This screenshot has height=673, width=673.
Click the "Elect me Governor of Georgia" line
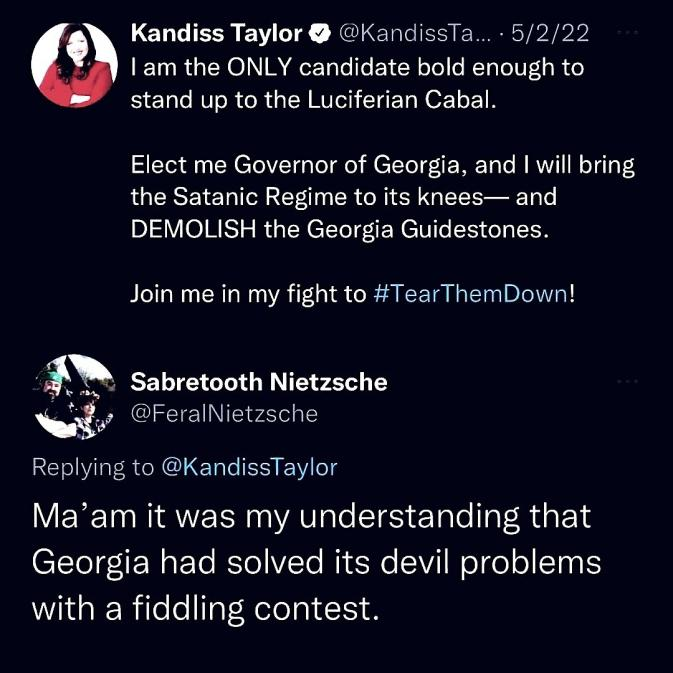point(382,165)
